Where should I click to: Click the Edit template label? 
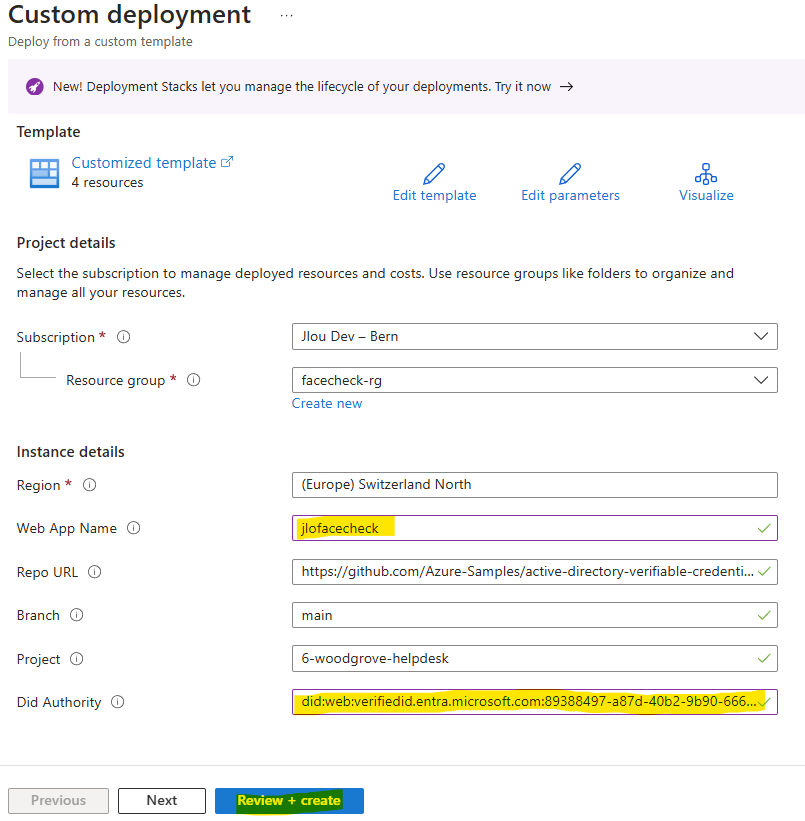pyautogui.click(x=435, y=195)
